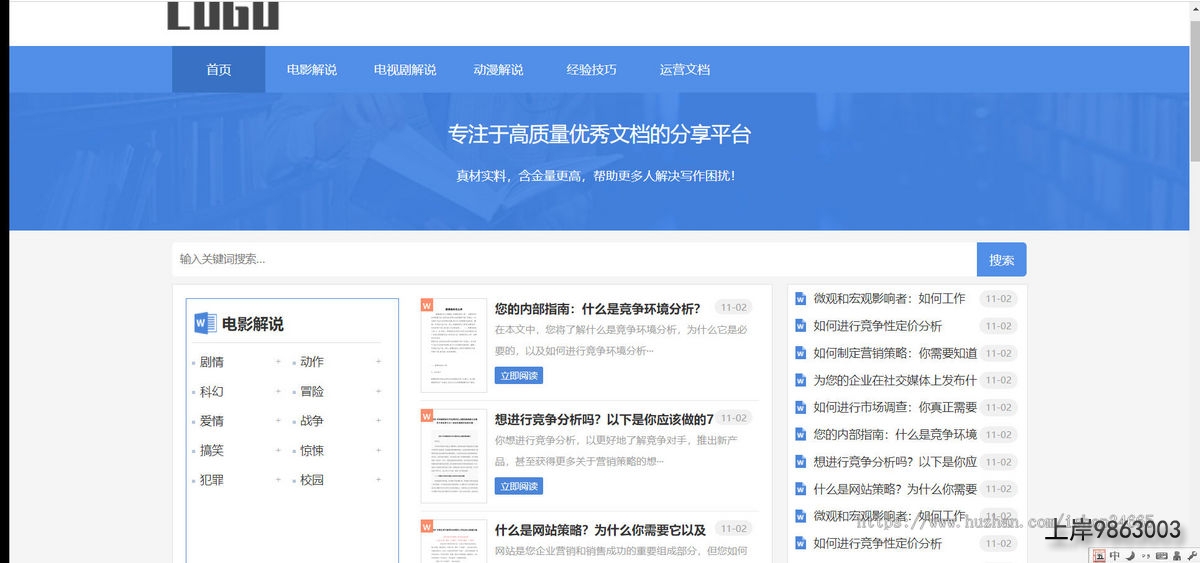Select the 经验技巧 navigation tab
This screenshot has height=563, width=1200.
pyautogui.click(x=591, y=70)
